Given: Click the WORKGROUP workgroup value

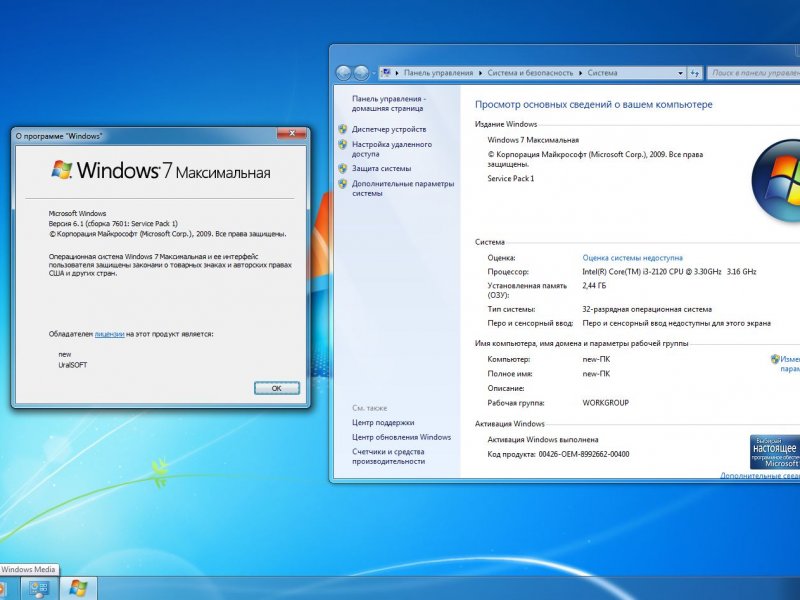Looking at the screenshot, I should [x=606, y=403].
